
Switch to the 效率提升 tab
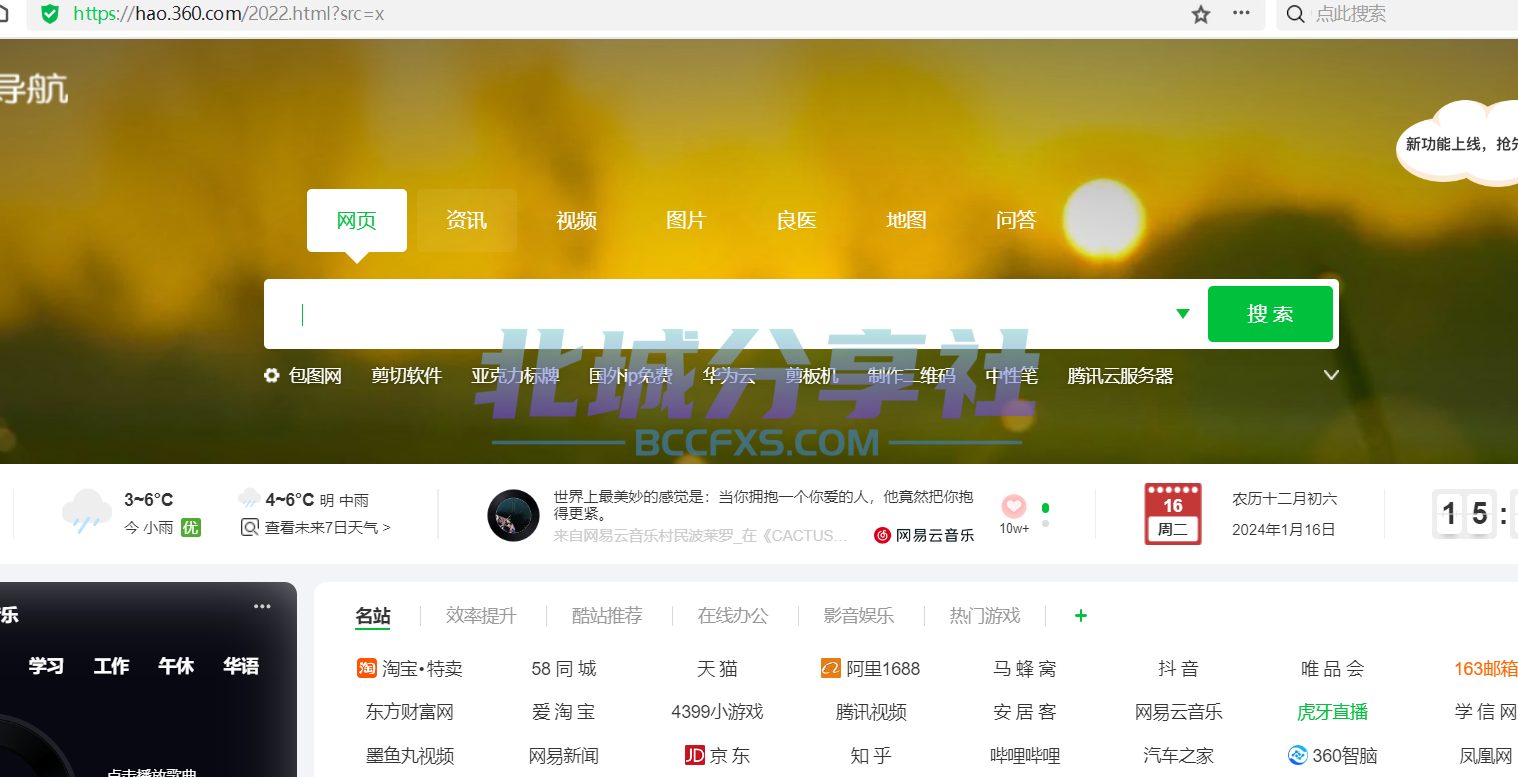(481, 615)
